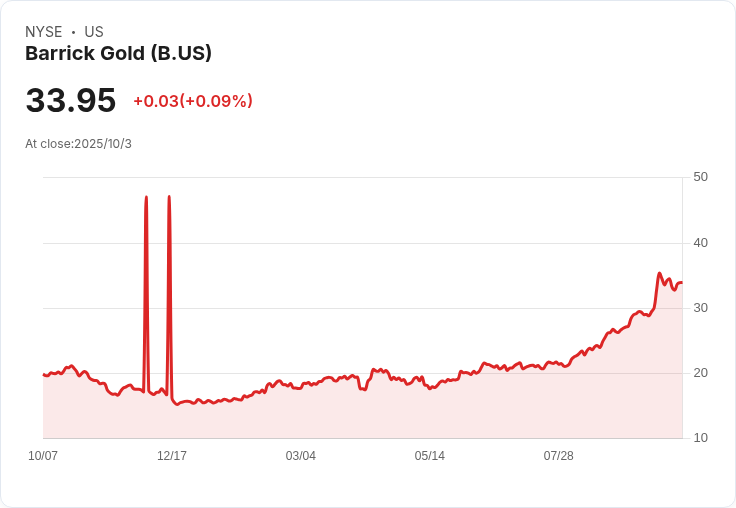The height and width of the screenshot is (508, 736).
Task: Click the At close:2025/10/3 date text
Action: tap(78, 144)
